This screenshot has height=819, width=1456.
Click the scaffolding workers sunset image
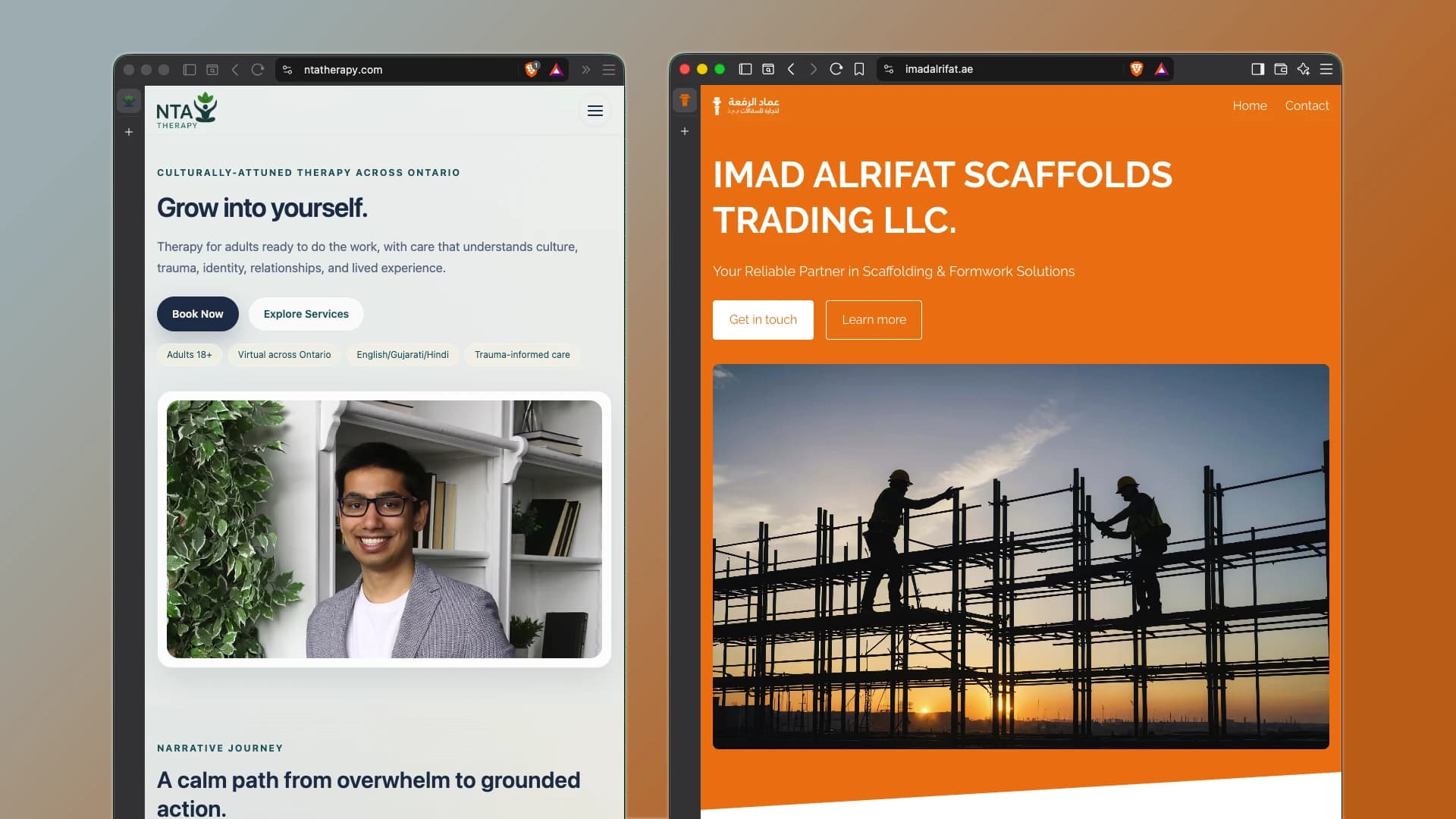1021,557
